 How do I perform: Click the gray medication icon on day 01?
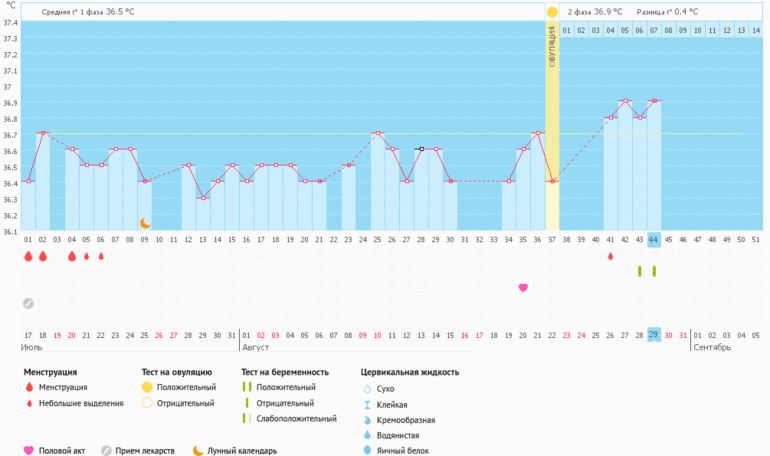[28, 303]
